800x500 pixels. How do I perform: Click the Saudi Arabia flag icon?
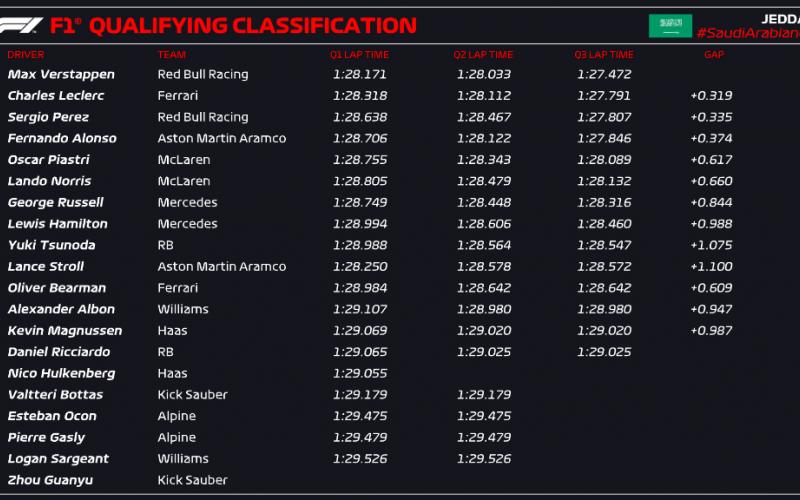click(670, 26)
